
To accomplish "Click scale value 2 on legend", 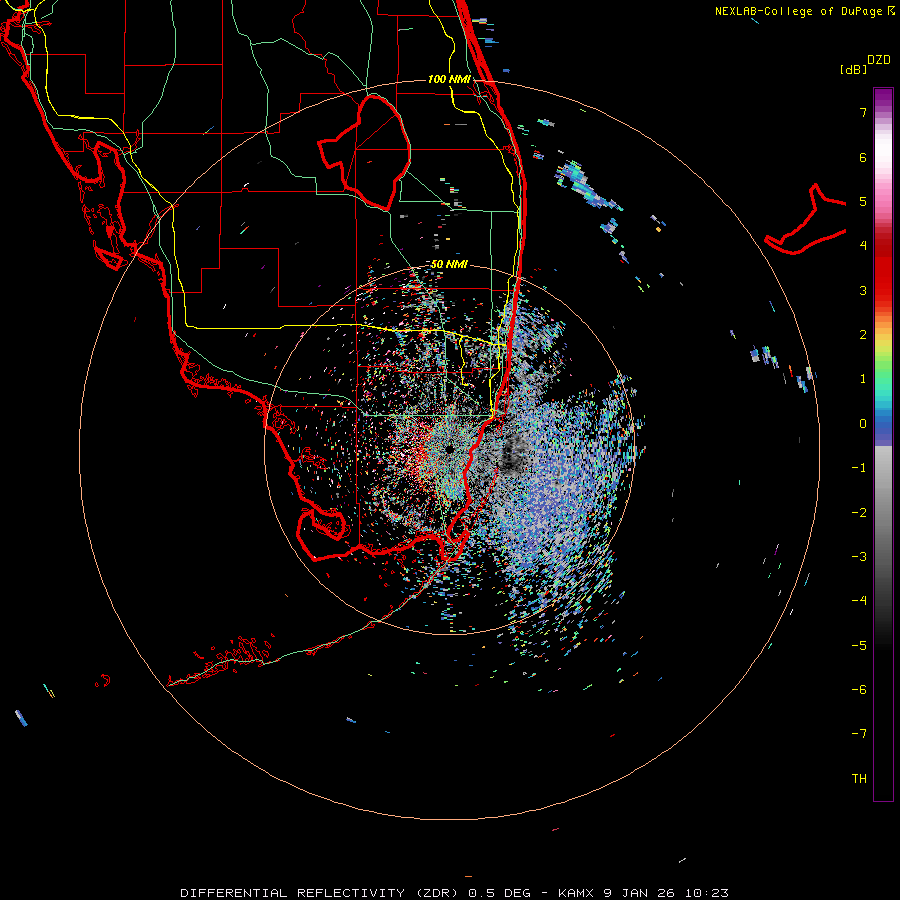I will tap(863, 334).
